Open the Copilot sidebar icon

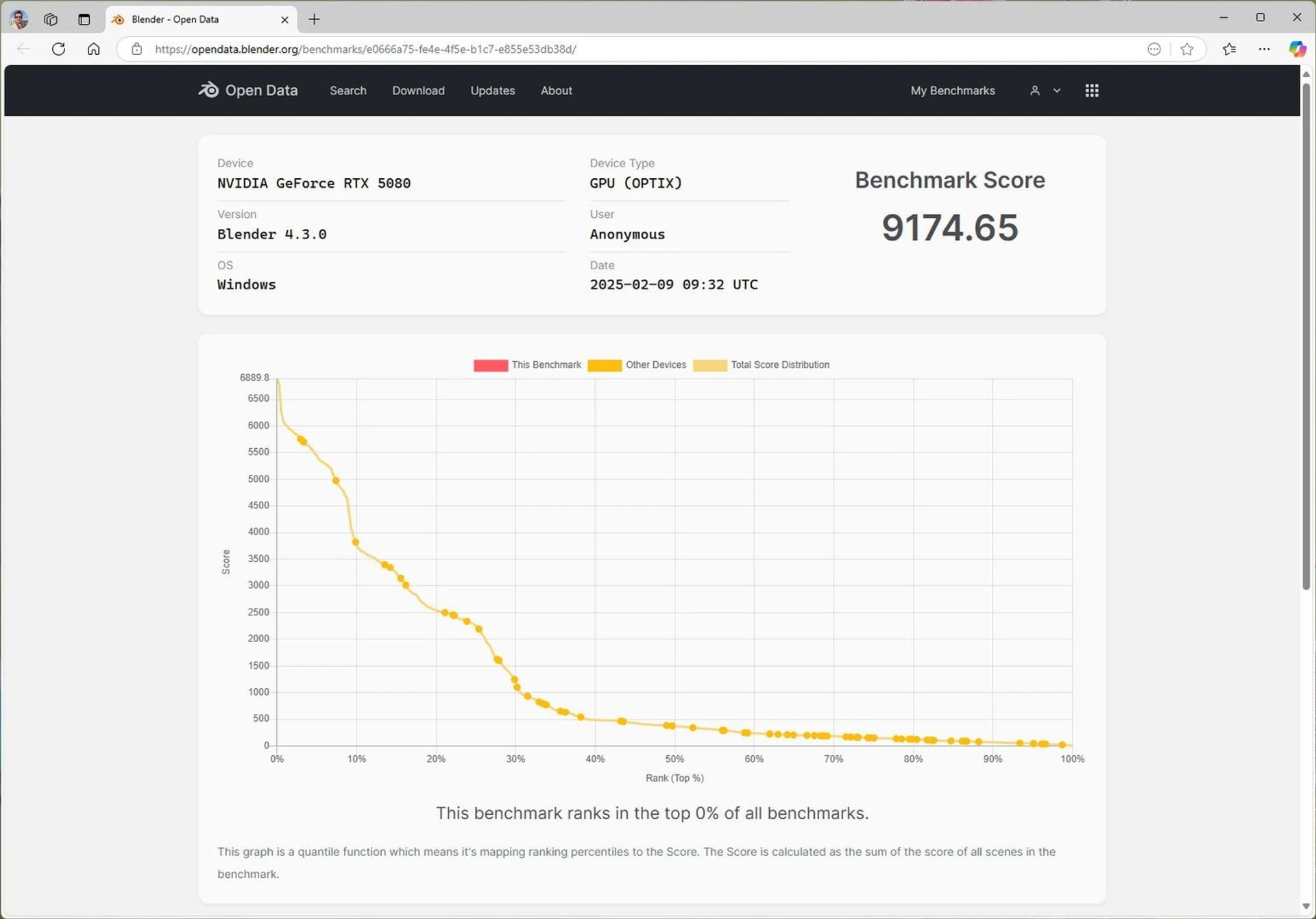[1297, 49]
